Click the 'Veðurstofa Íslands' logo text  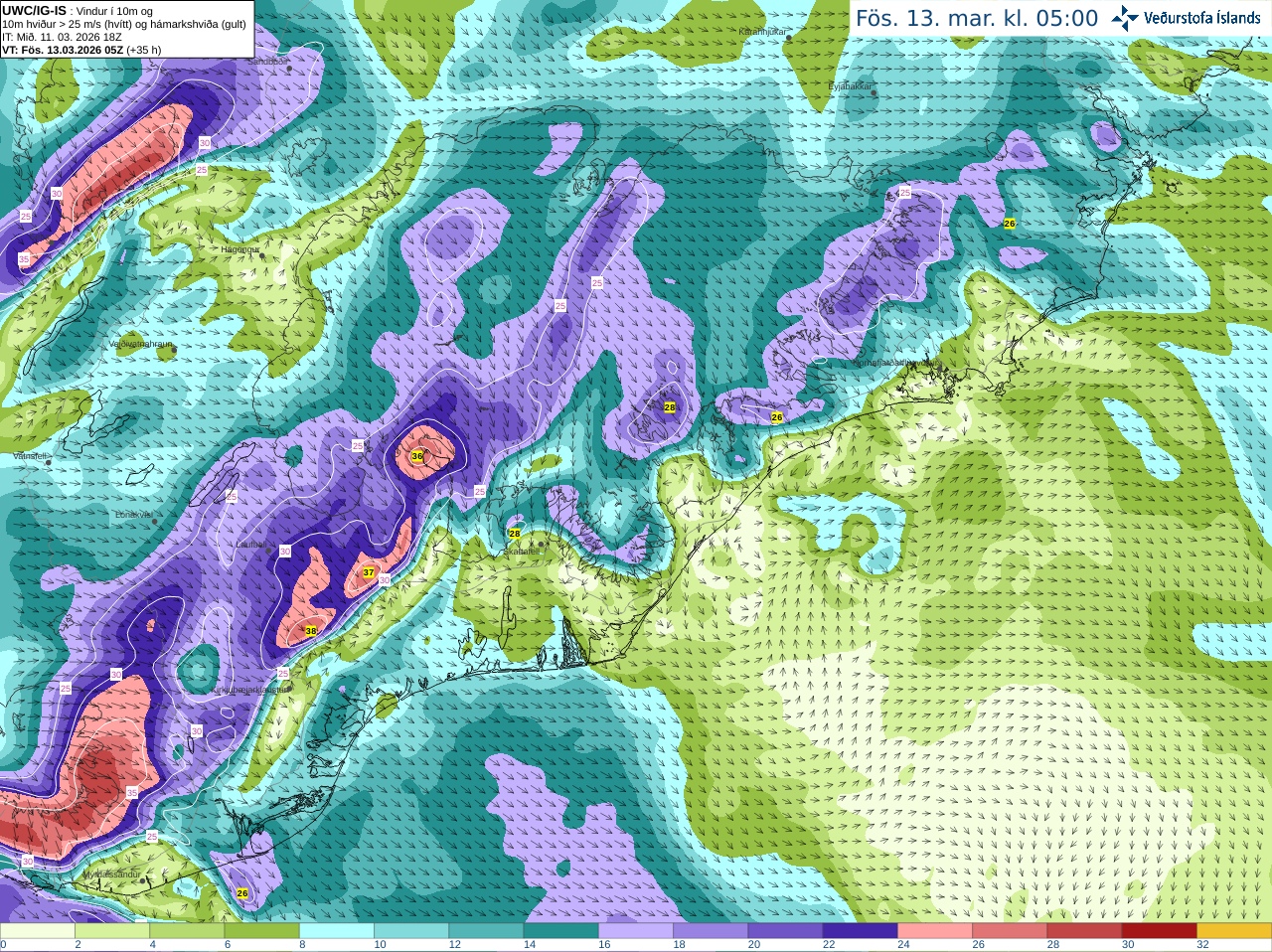point(1201,18)
